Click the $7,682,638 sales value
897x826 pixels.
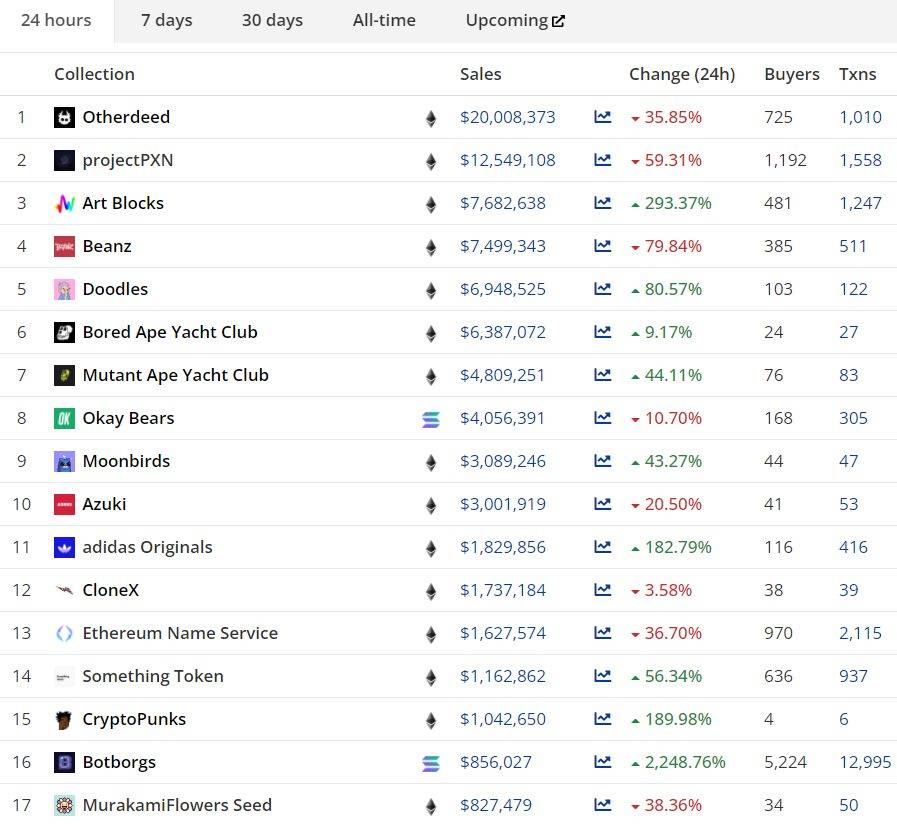[x=503, y=203]
